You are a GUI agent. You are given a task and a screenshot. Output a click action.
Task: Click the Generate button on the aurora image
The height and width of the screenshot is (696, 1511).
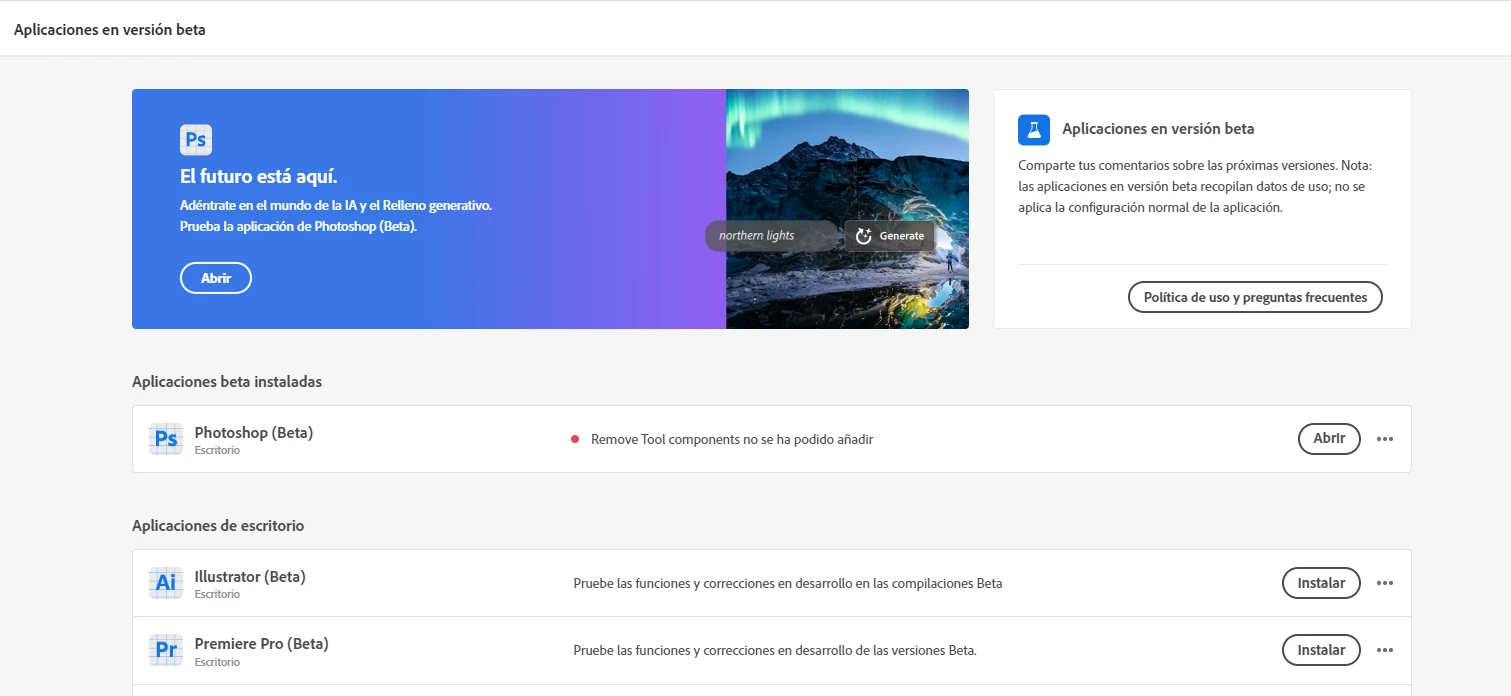click(889, 236)
